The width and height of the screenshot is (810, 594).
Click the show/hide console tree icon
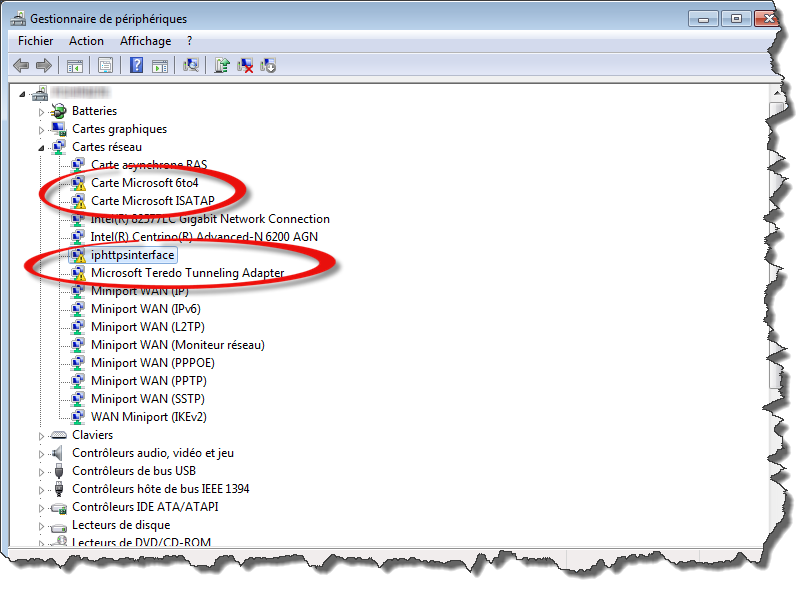point(75,66)
